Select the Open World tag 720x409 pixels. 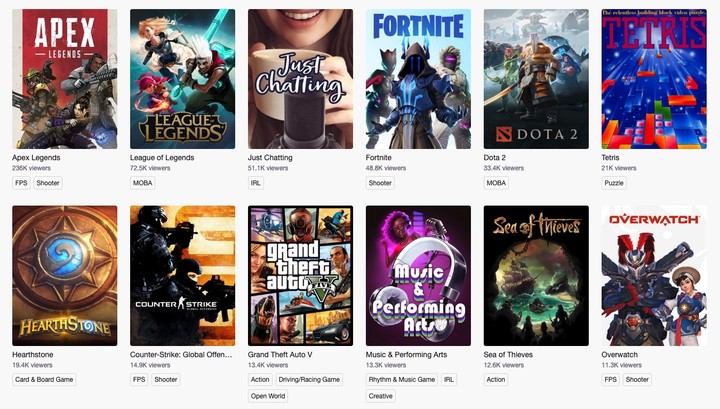click(x=270, y=396)
